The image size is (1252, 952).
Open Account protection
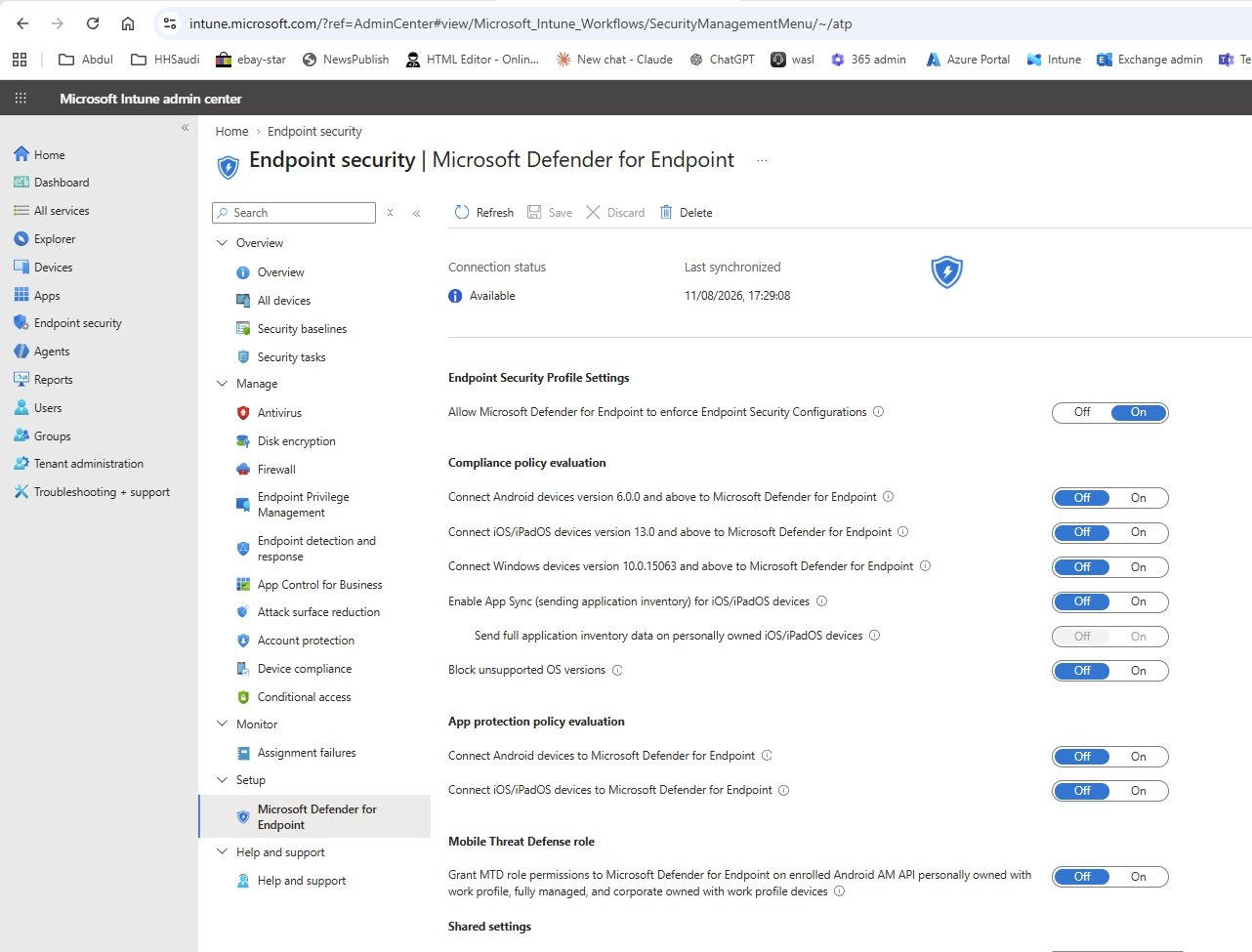tap(306, 641)
